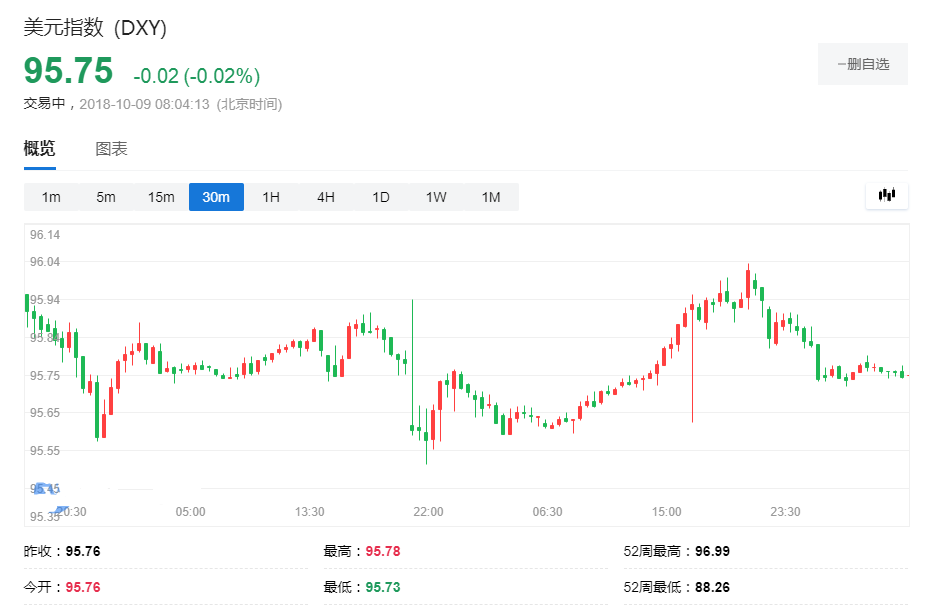
Task: Open the candlestick chart type selector
Action: pyautogui.click(x=886, y=196)
